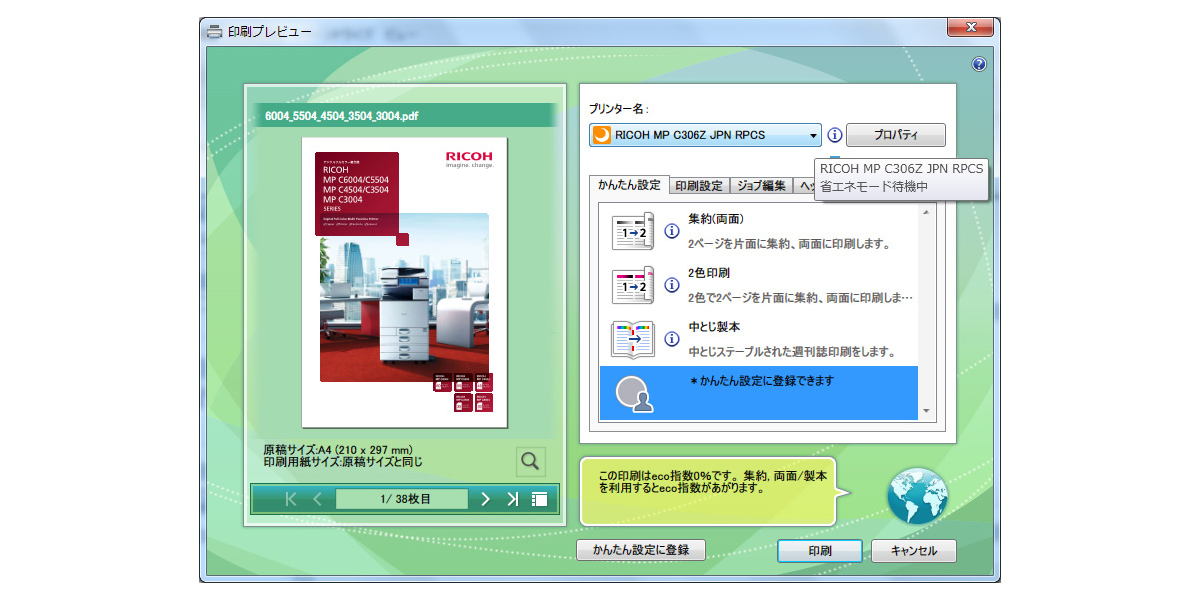The height and width of the screenshot is (600, 1200).
Task: Click the info icon next to printer name
Action: pyautogui.click(x=834, y=135)
